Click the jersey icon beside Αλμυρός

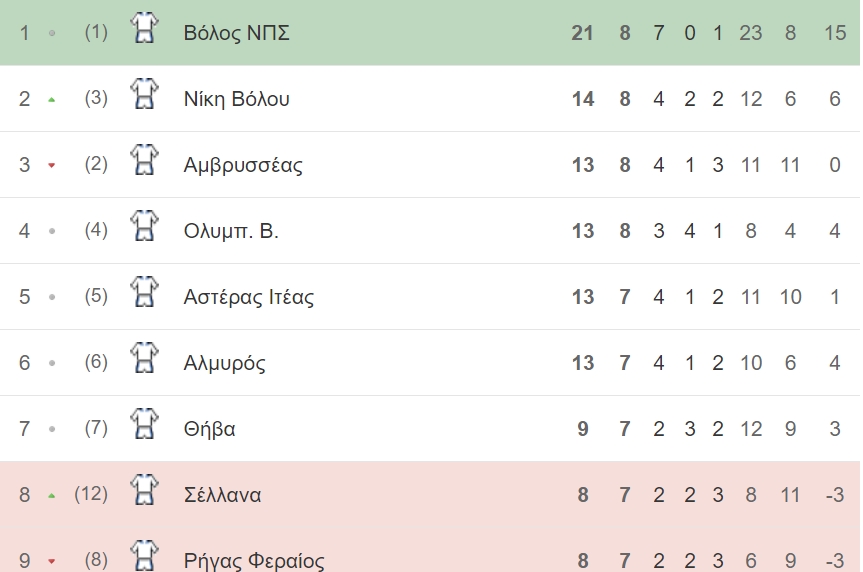[x=144, y=358]
